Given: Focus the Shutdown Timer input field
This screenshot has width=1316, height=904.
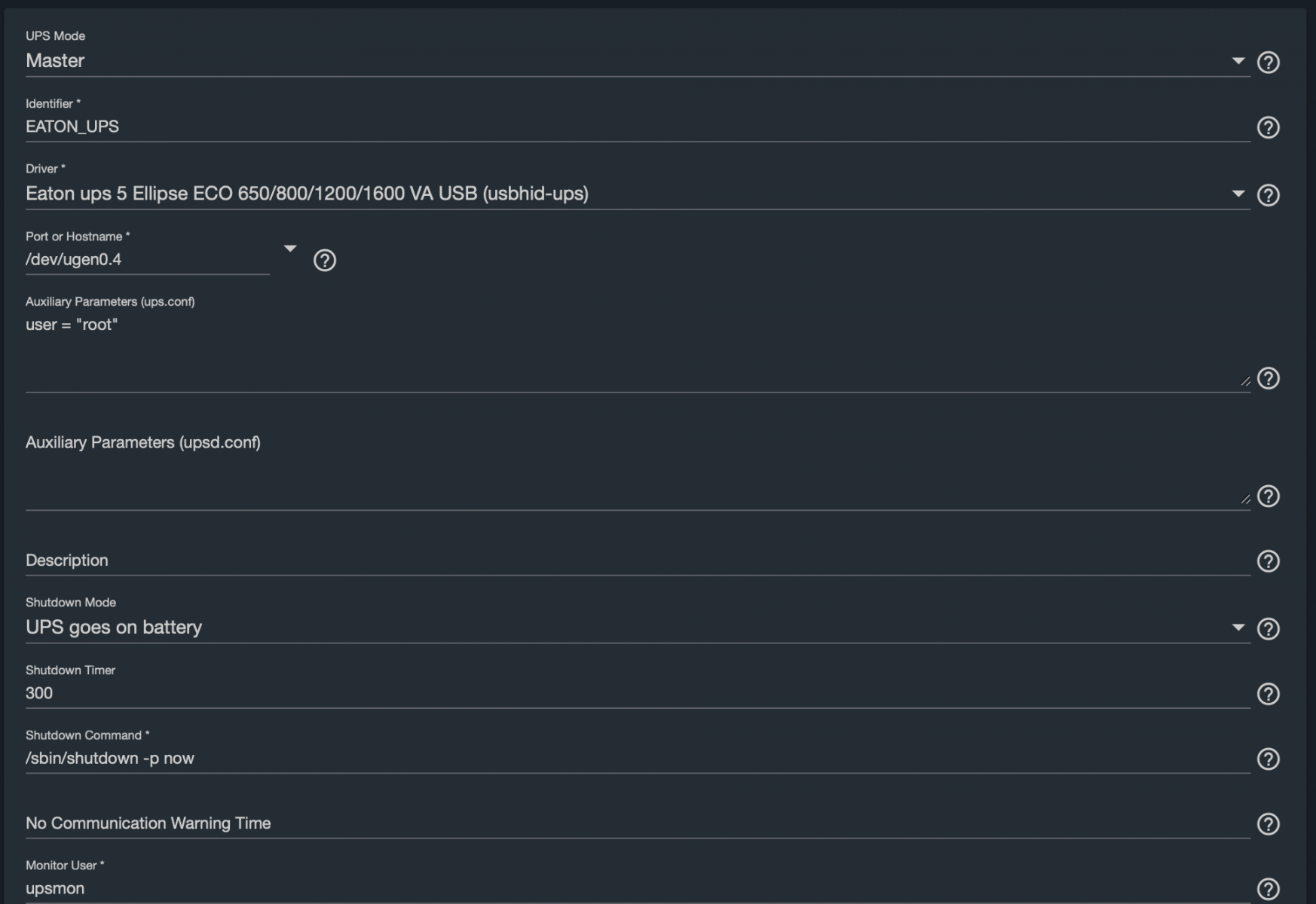Looking at the screenshot, I should pyautogui.click(x=603, y=693).
